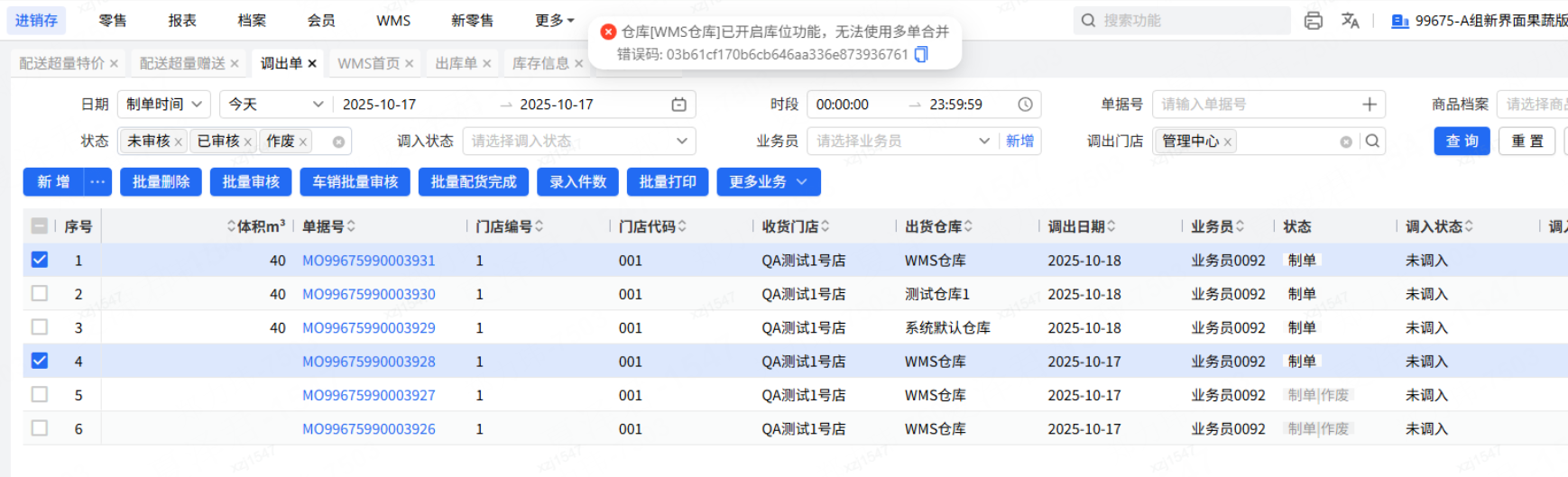Open the 新零售 menu

(x=472, y=21)
